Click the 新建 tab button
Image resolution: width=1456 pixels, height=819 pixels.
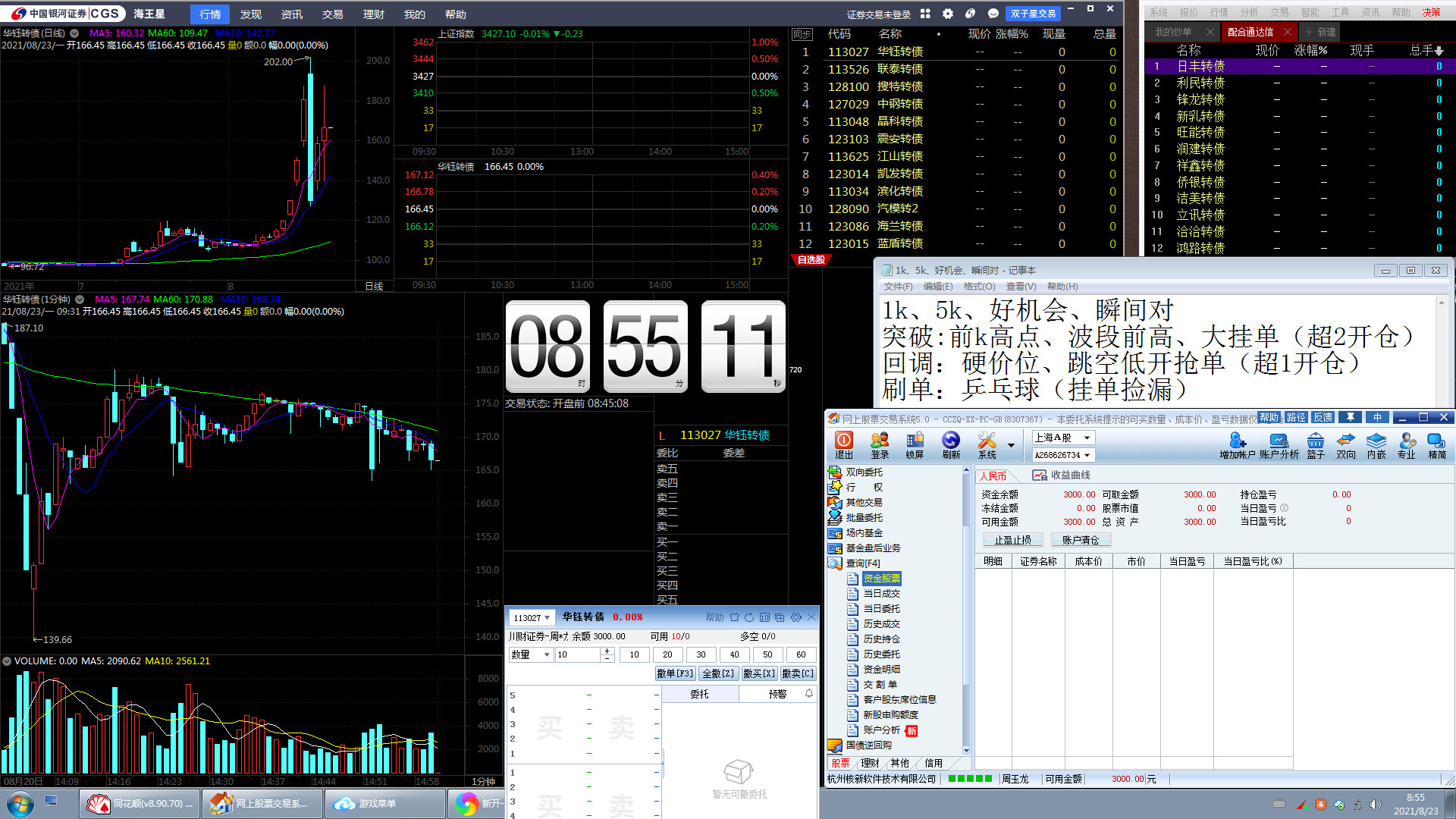click(1320, 32)
